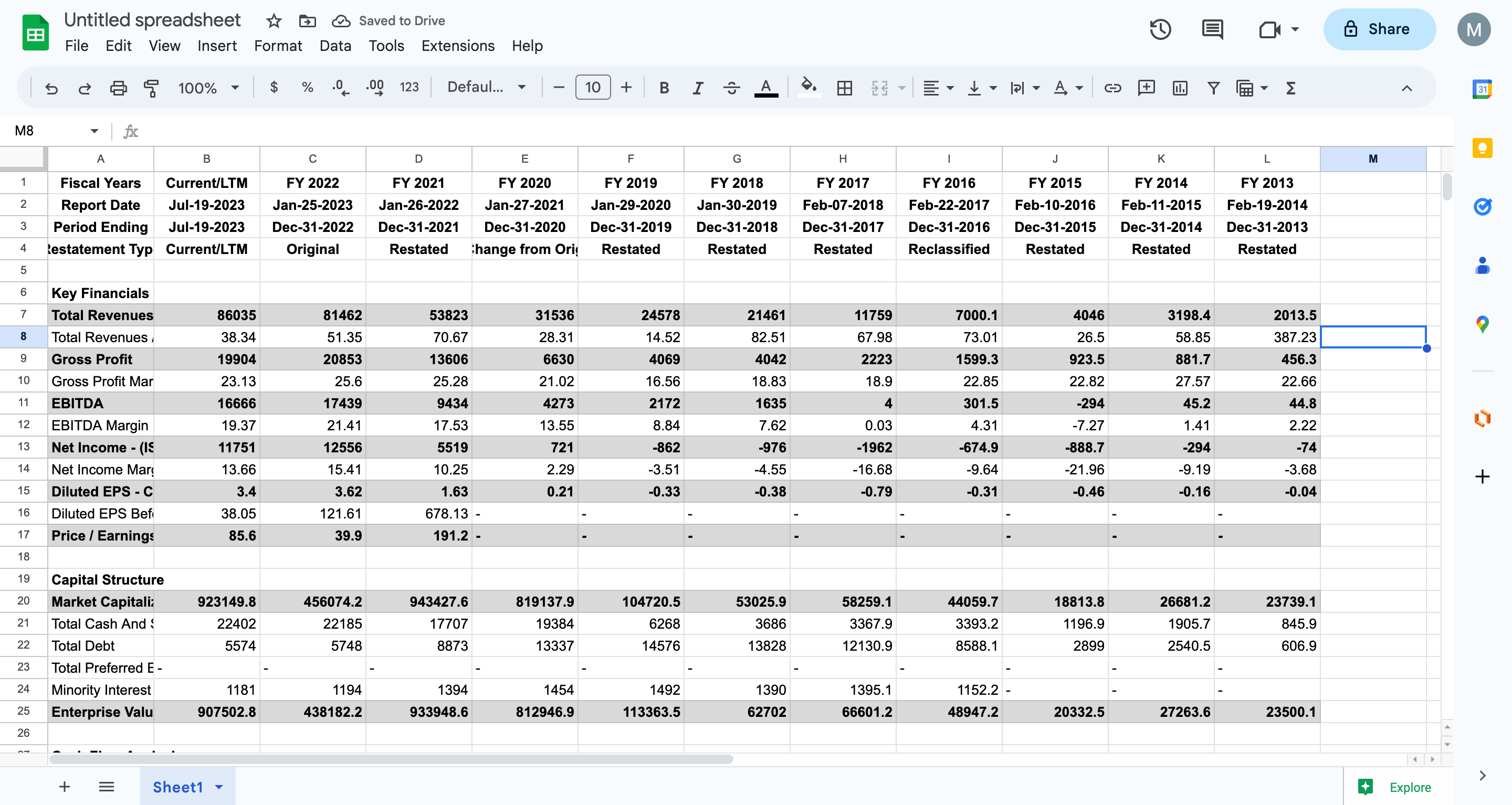Open the Borders tool
The image size is (1512, 805).
844,88
